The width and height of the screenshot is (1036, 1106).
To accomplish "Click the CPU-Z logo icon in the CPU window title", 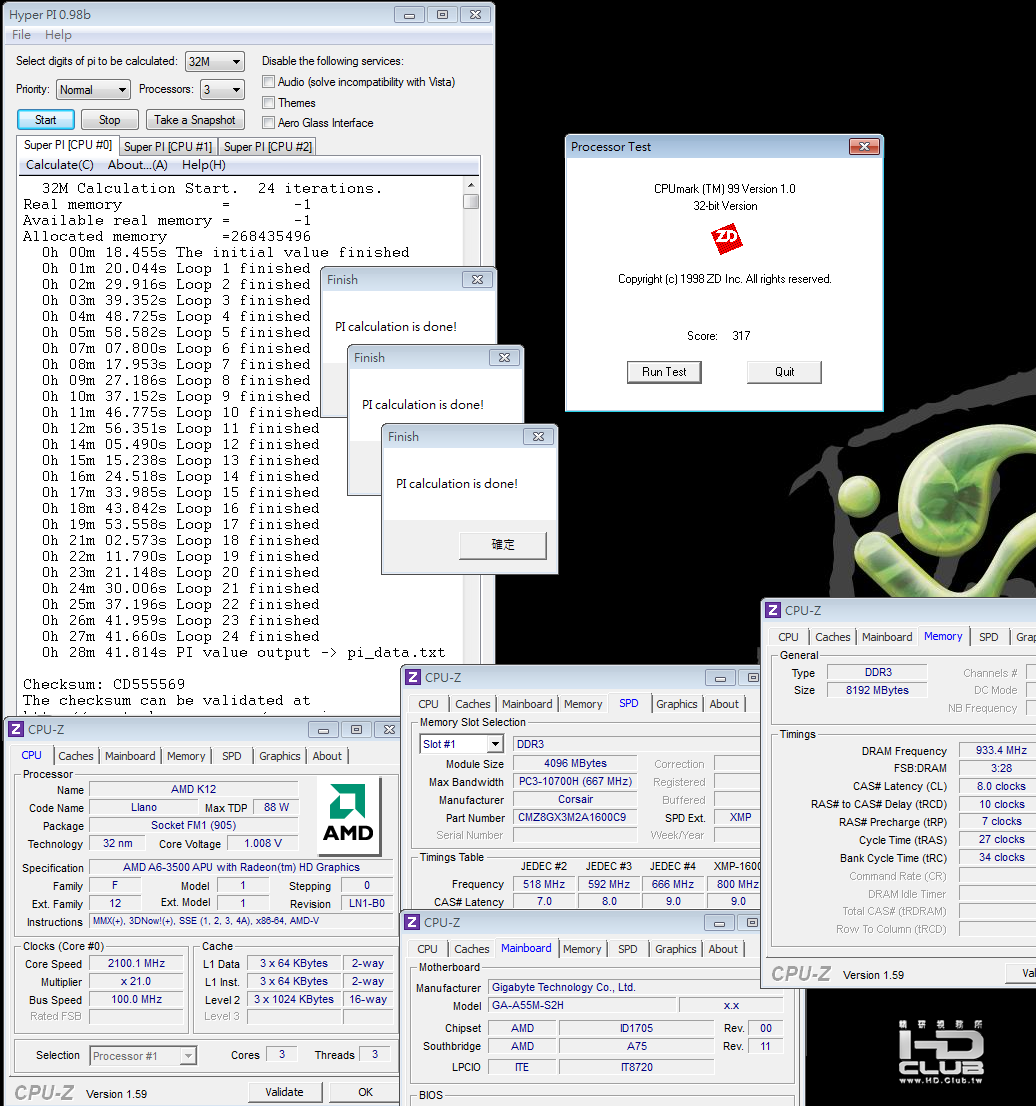I will pyautogui.click(x=16, y=729).
